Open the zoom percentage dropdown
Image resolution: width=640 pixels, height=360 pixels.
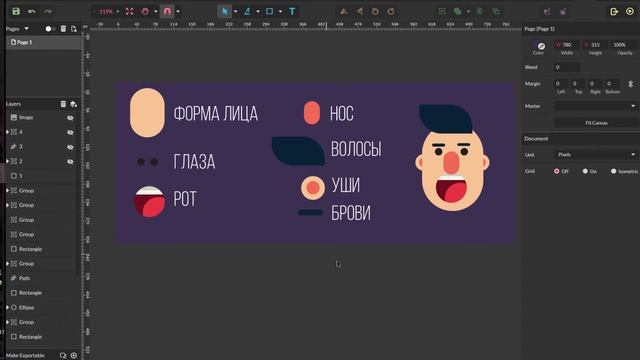118,11
